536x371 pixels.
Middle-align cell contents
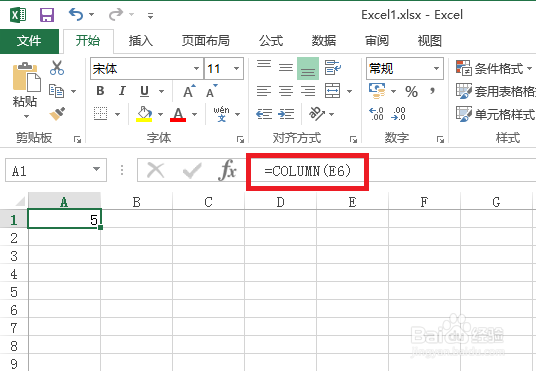click(286, 68)
